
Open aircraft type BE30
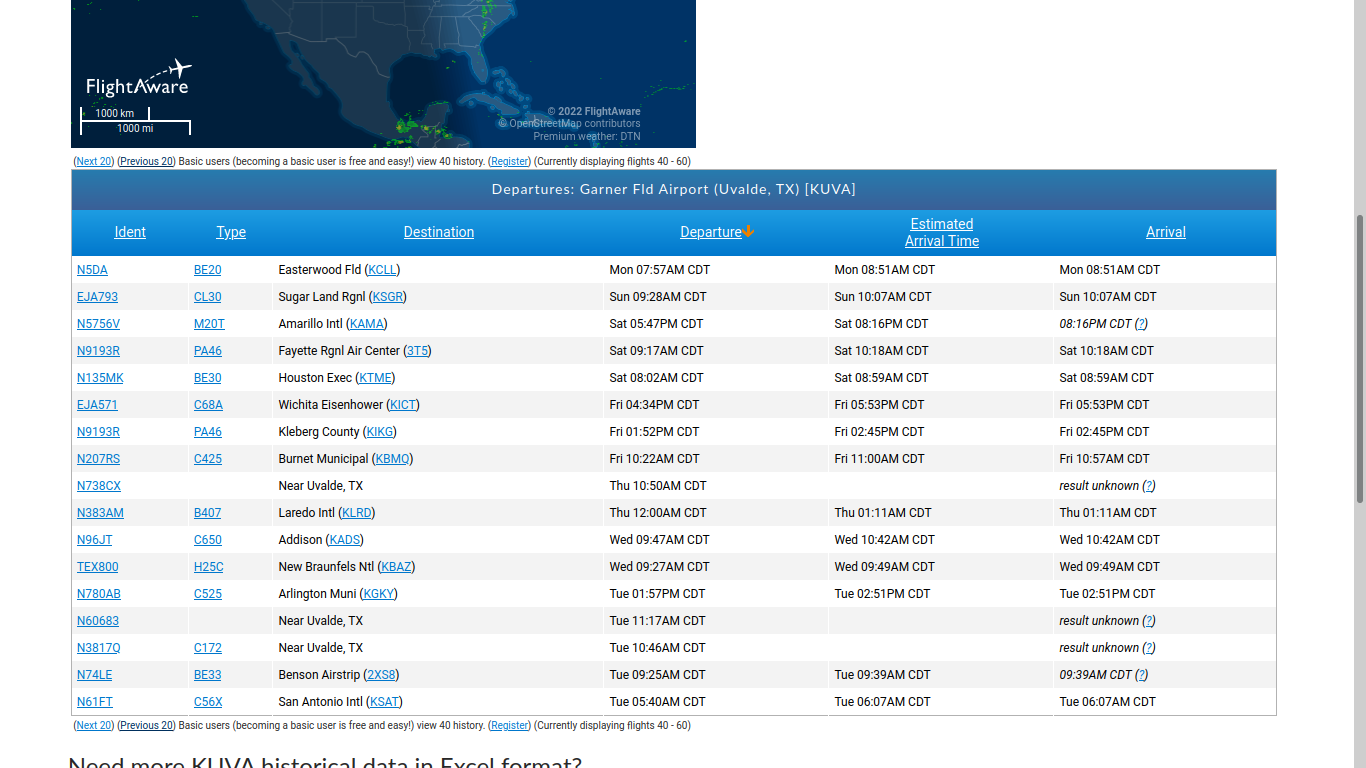[x=208, y=378]
